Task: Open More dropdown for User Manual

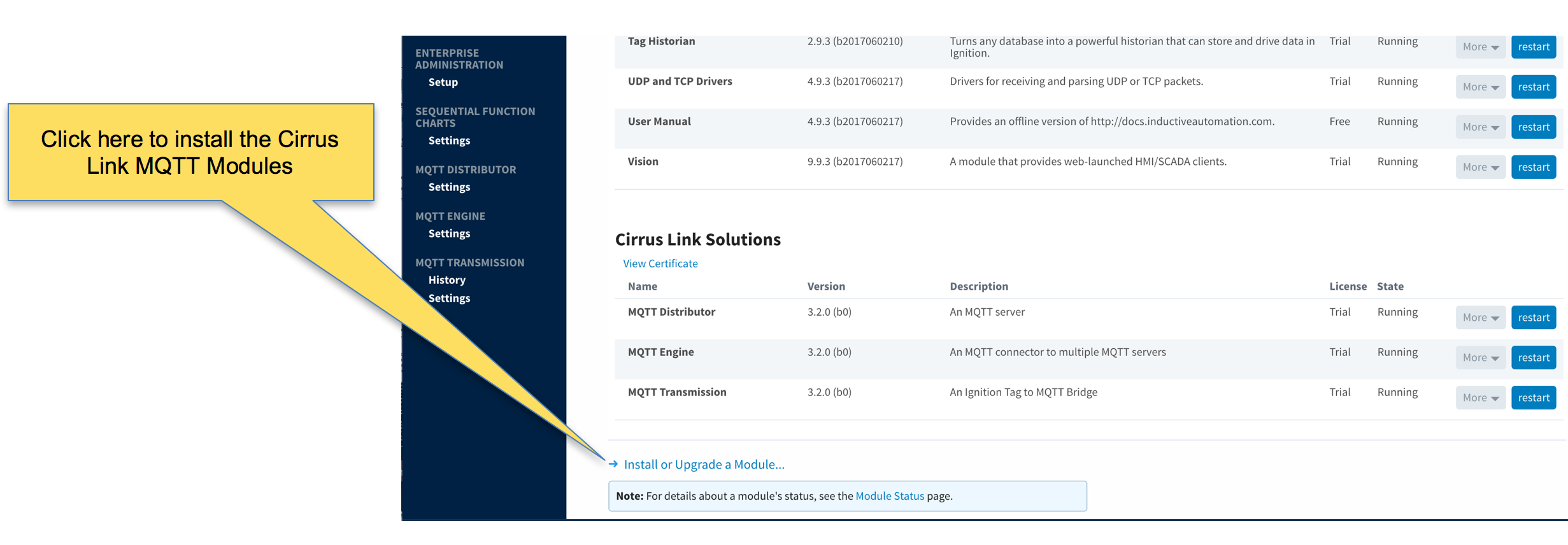Action: tap(1480, 127)
